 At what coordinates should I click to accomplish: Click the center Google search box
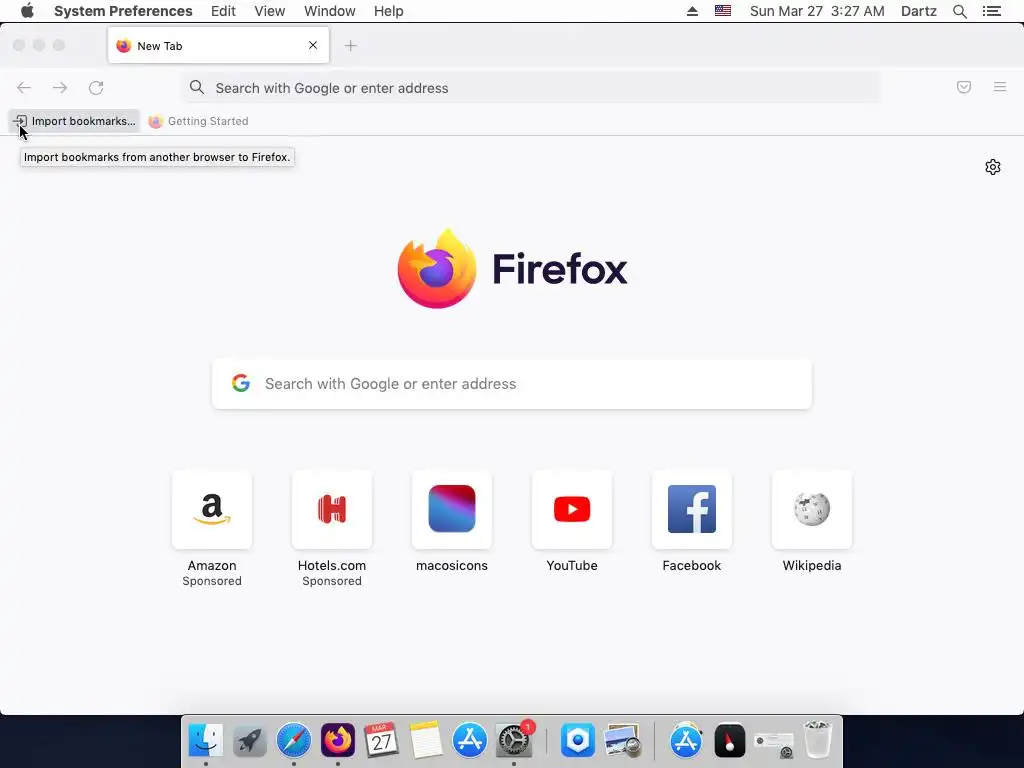tap(512, 383)
